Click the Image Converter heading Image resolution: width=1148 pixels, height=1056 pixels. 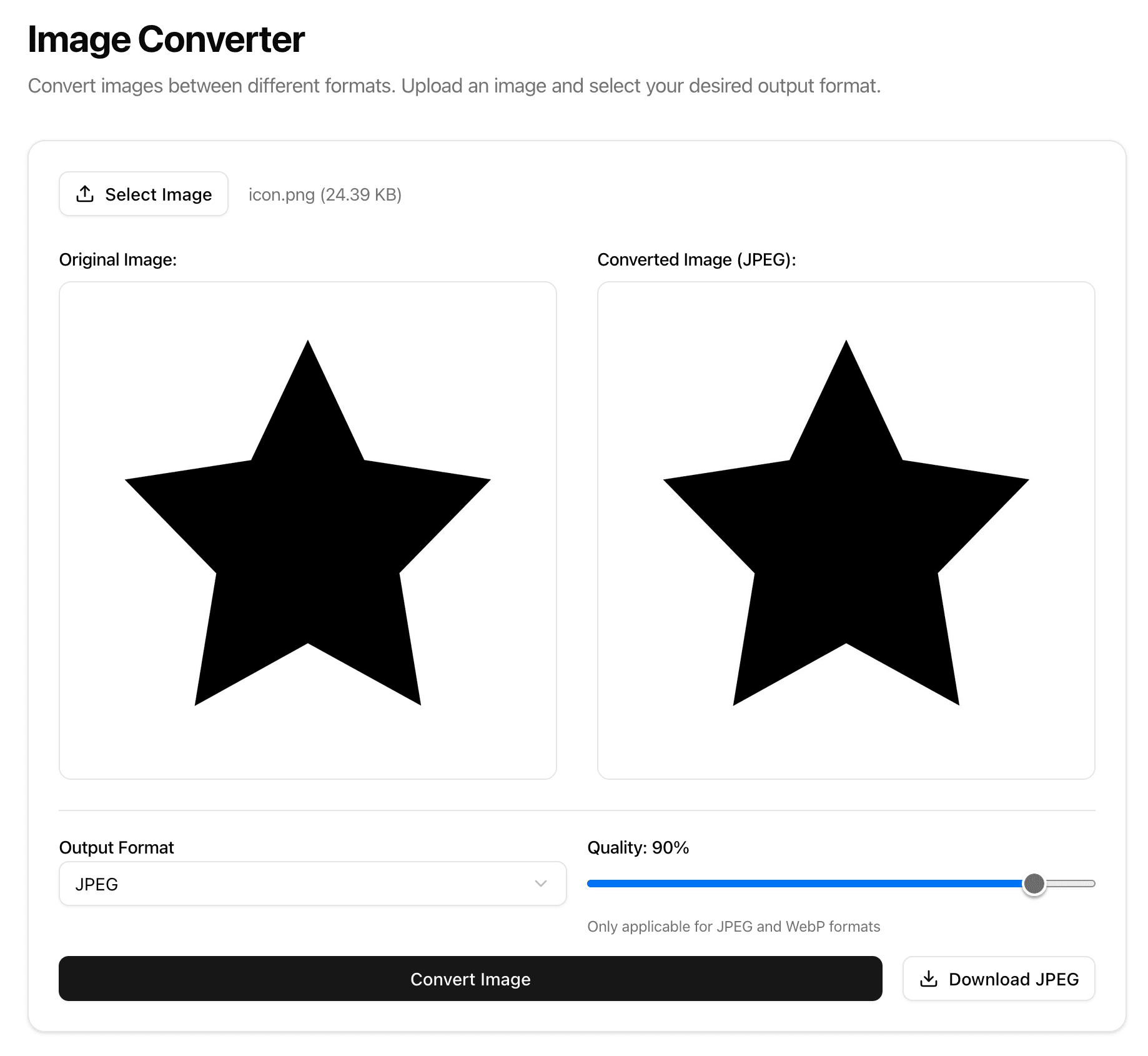166,39
